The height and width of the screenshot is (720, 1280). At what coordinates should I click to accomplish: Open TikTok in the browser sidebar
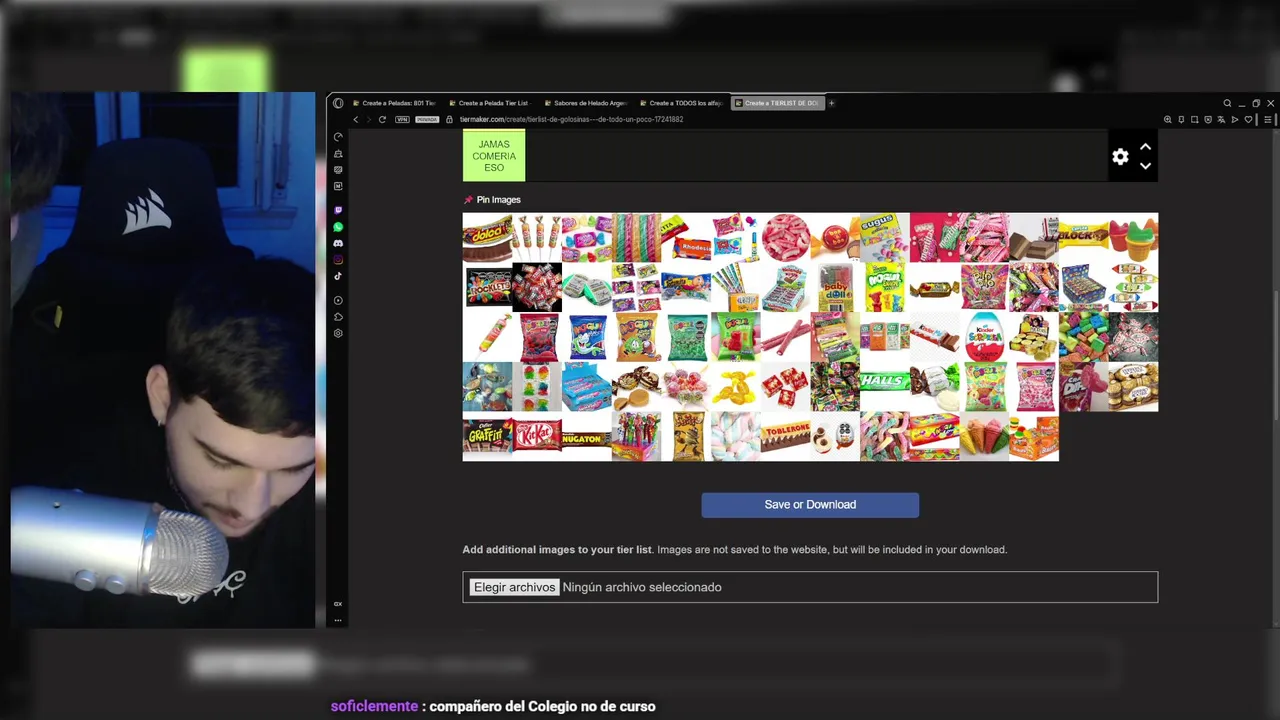(x=338, y=276)
